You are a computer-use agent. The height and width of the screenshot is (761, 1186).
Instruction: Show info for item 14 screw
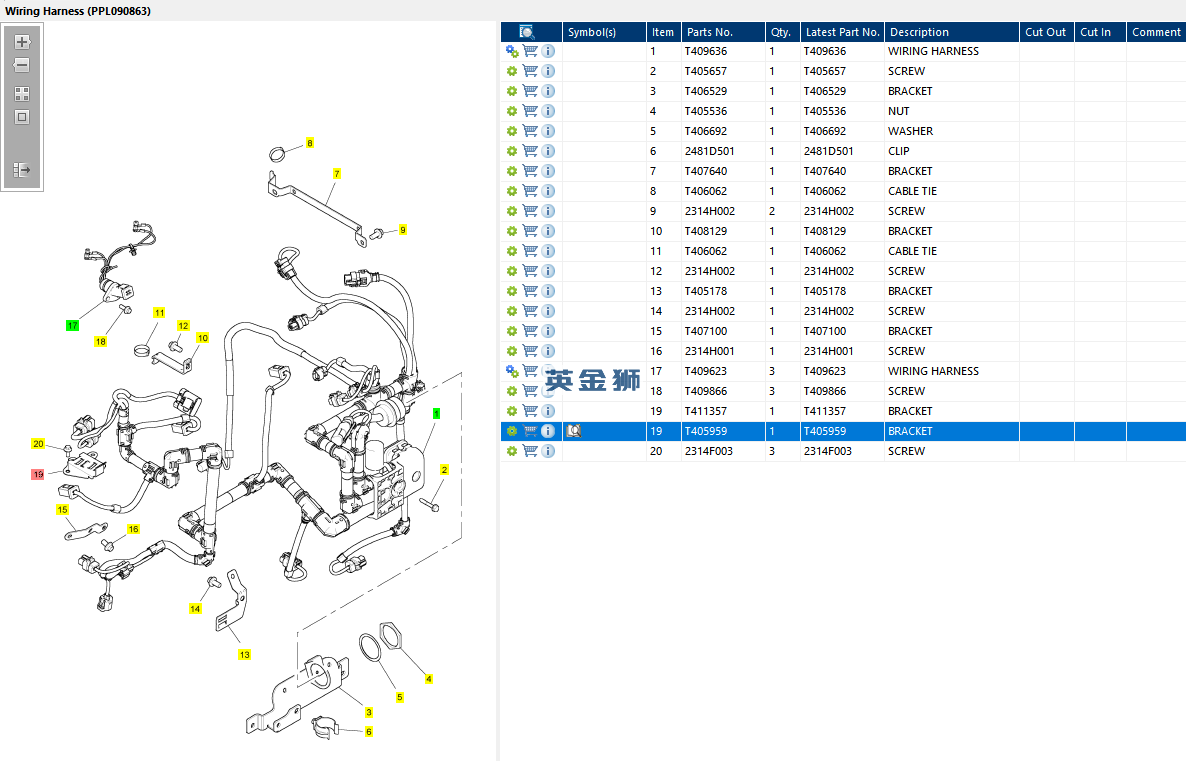[548, 311]
